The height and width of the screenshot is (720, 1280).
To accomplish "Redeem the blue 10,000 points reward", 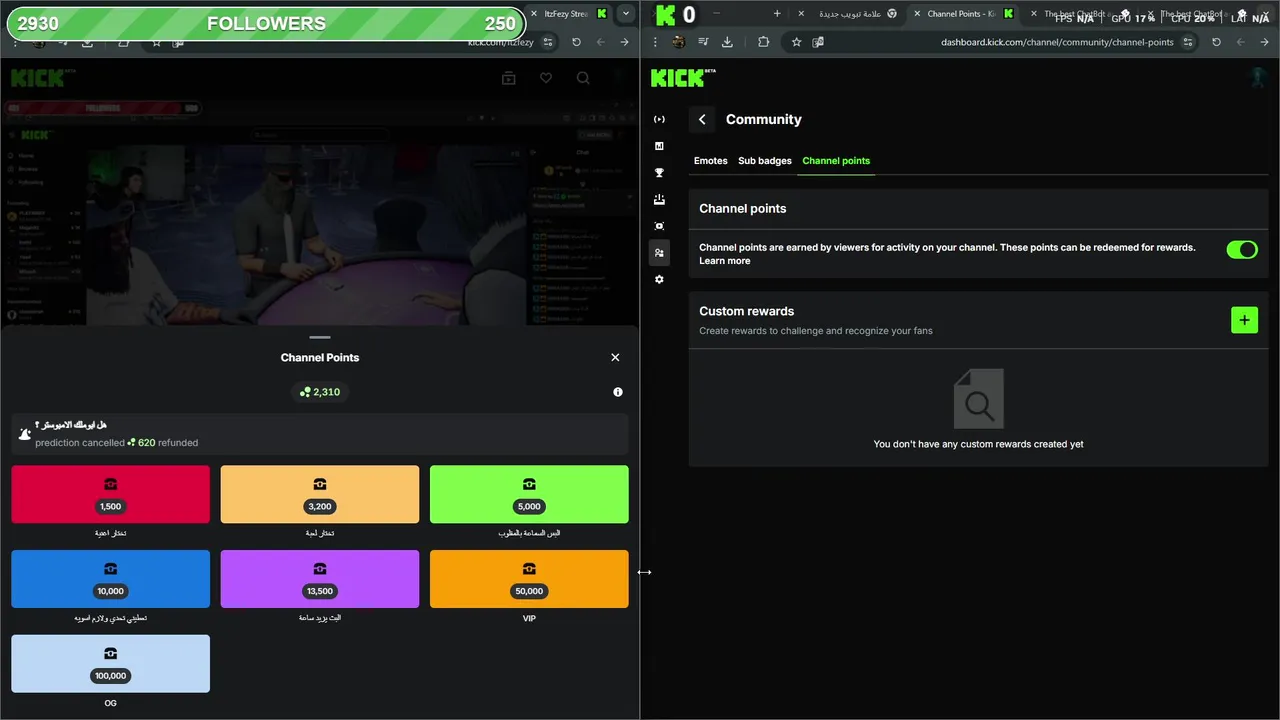I will click(x=110, y=579).
